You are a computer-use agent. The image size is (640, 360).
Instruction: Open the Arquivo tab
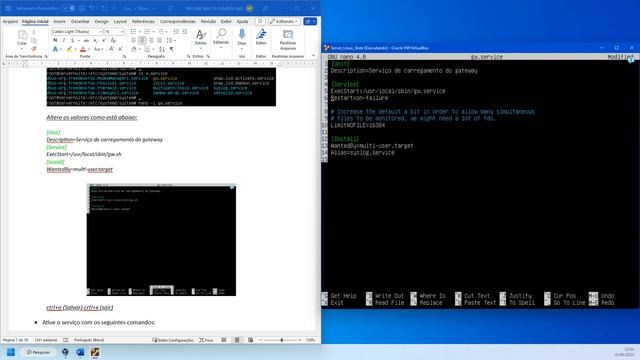coord(10,21)
